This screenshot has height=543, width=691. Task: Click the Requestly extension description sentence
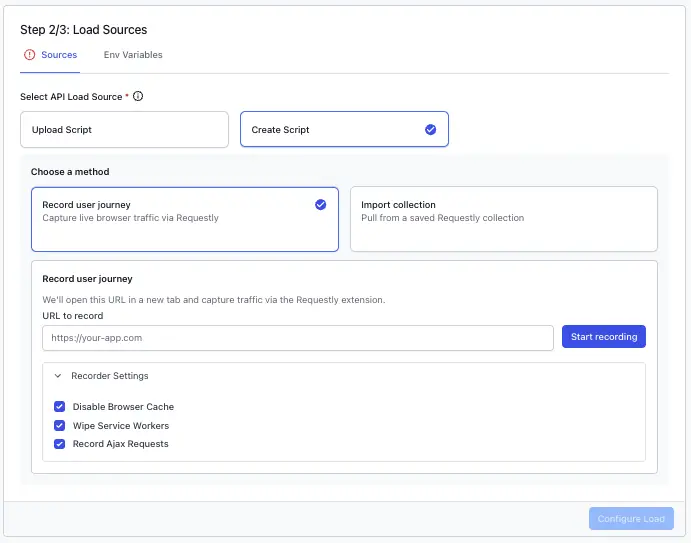214,300
